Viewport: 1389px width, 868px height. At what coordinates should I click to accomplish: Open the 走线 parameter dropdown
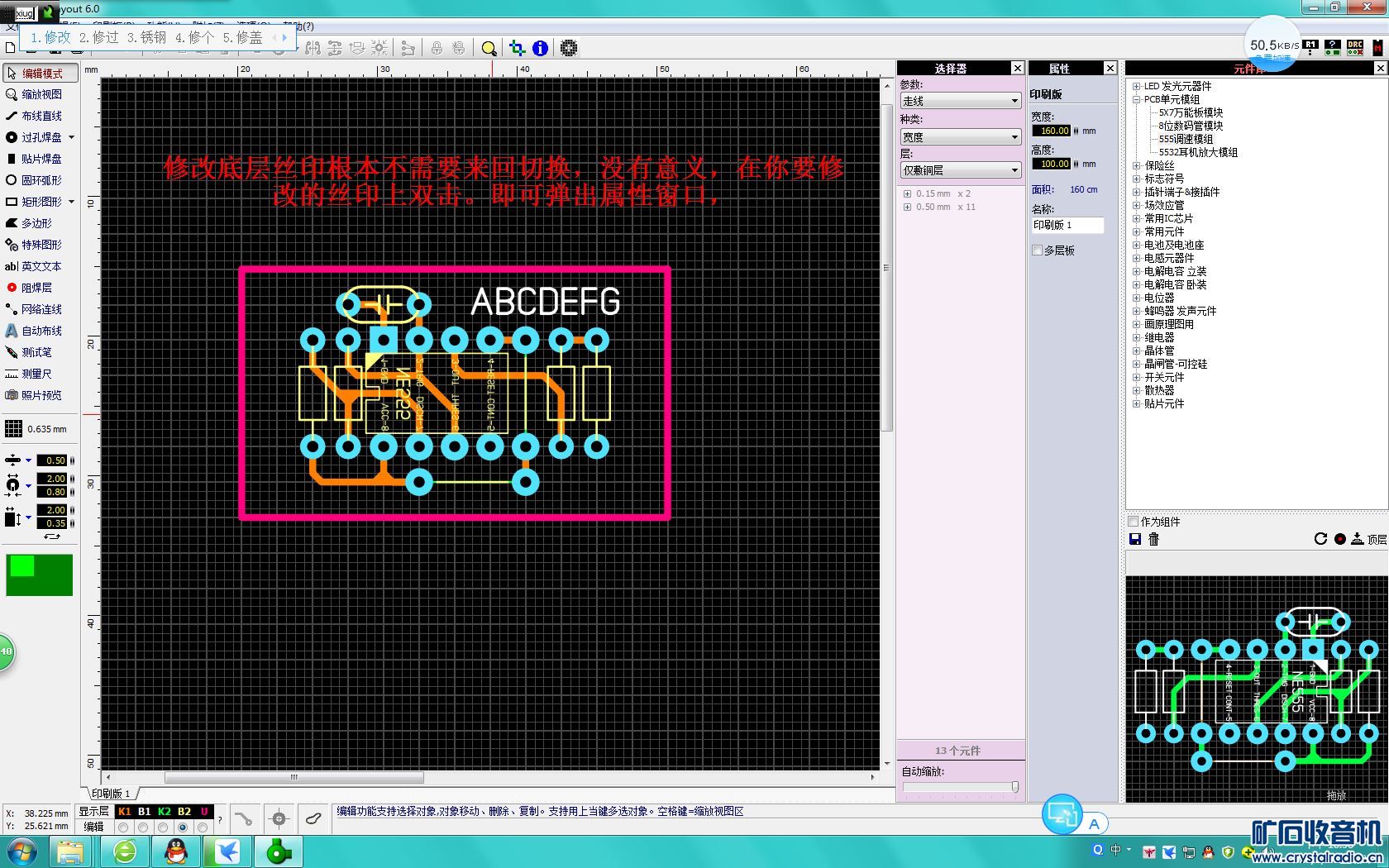[960, 101]
